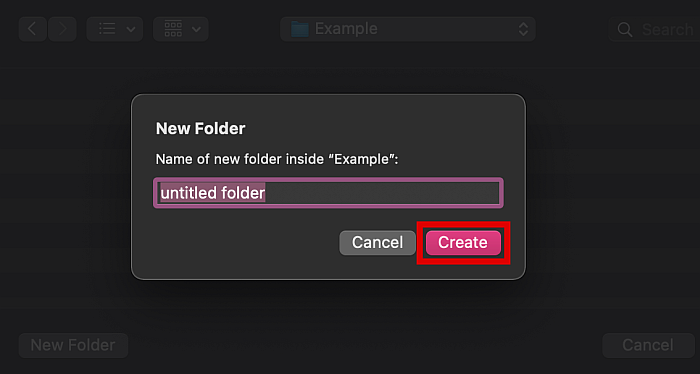Image resolution: width=700 pixels, height=374 pixels.
Task: Select the list view icon
Action: coord(107,29)
